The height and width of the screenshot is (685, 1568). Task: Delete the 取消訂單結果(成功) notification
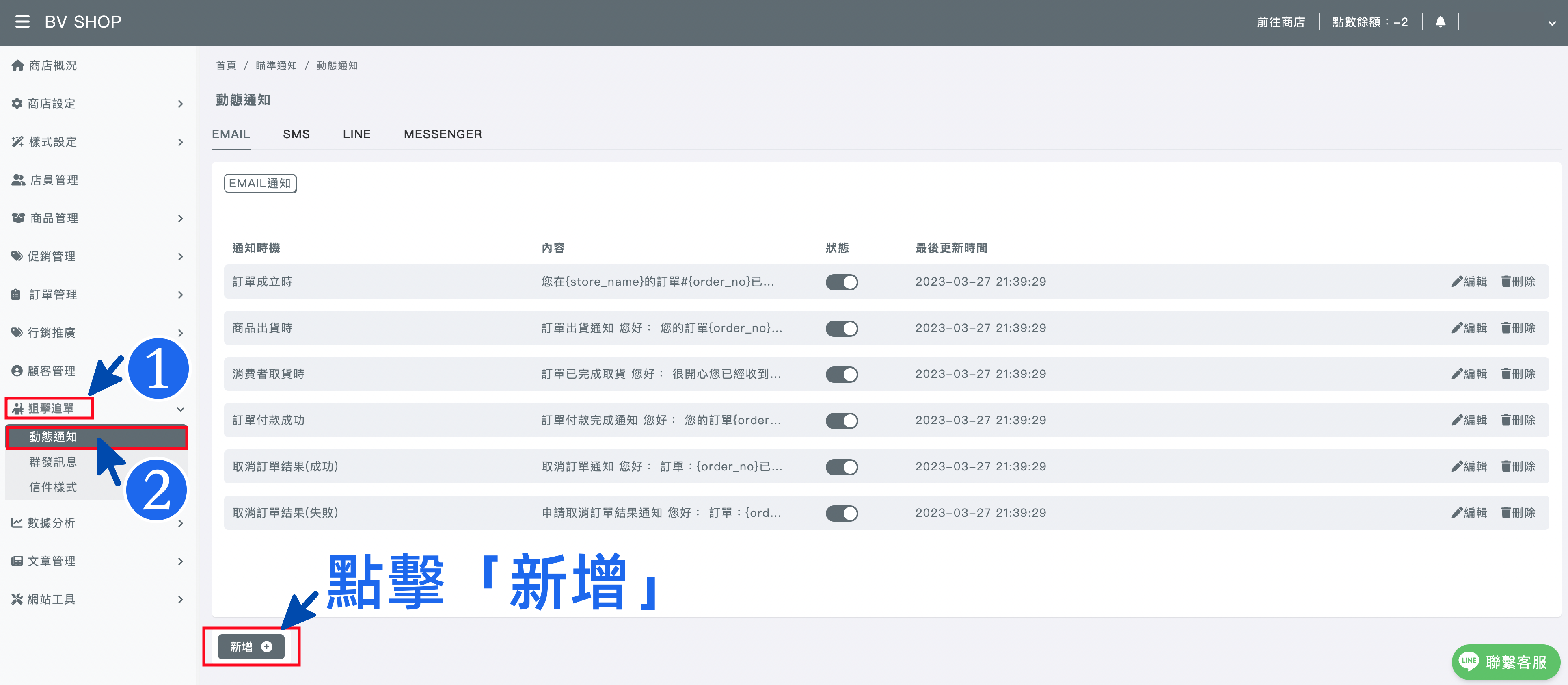[1518, 466]
